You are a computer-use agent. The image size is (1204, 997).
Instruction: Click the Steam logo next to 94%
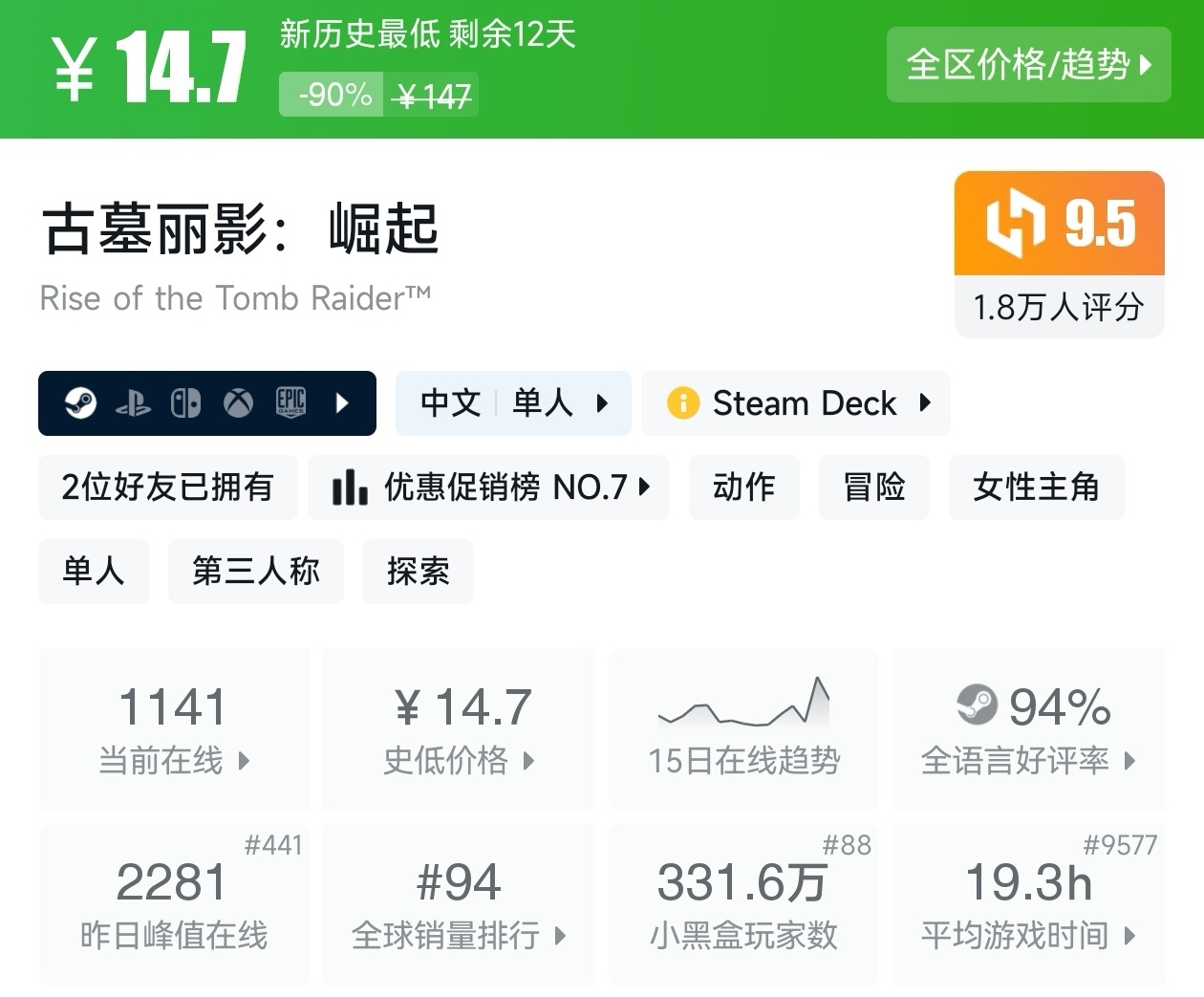pos(977,706)
